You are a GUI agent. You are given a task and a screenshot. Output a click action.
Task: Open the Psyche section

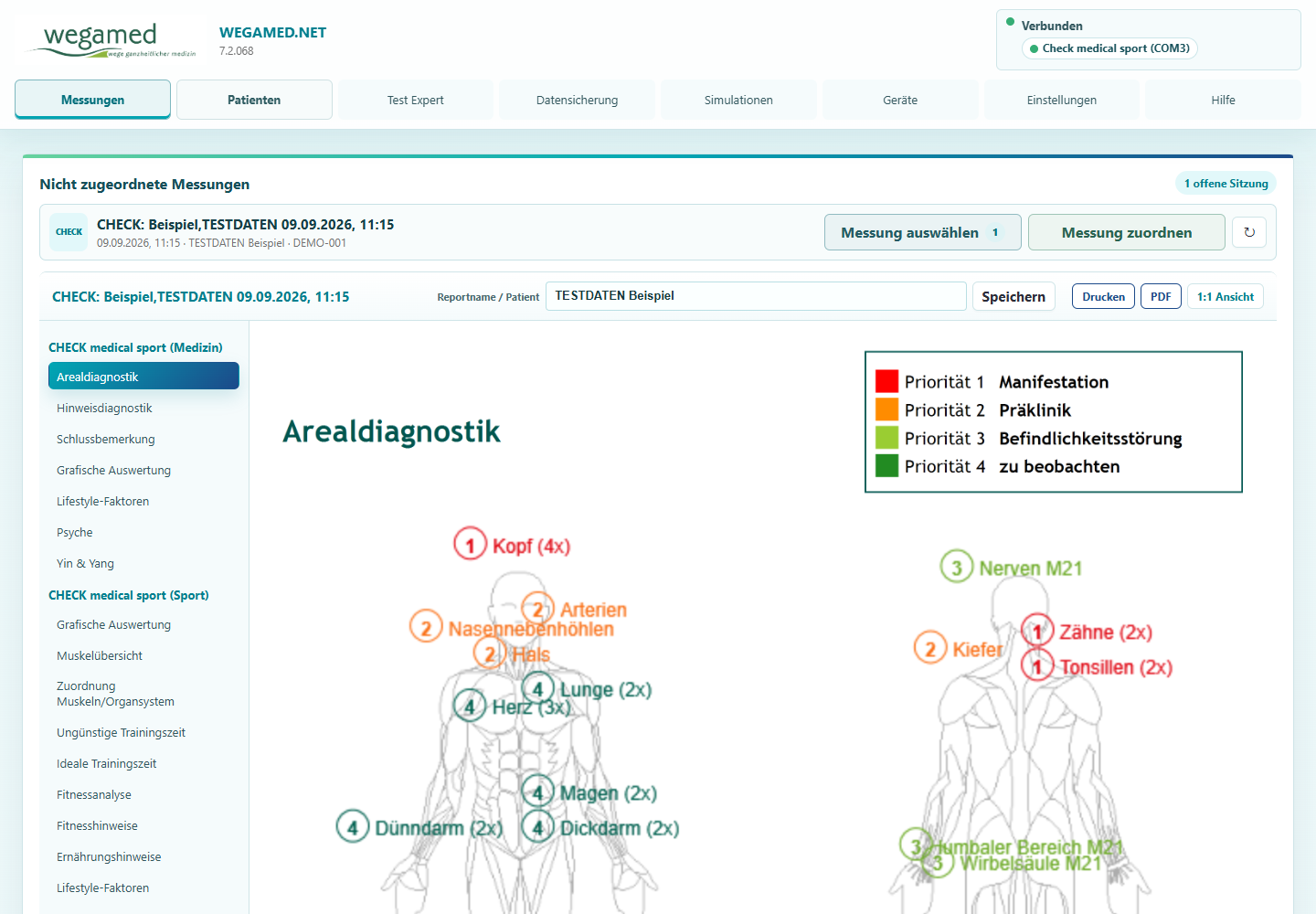tap(143, 532)
